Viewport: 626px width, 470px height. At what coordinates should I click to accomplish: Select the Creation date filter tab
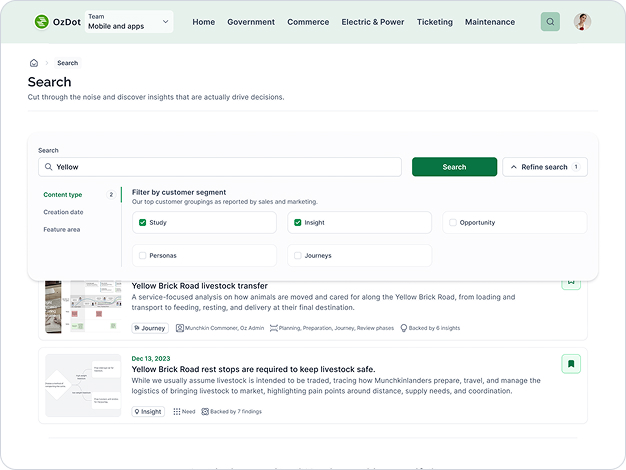click(63, 212)
